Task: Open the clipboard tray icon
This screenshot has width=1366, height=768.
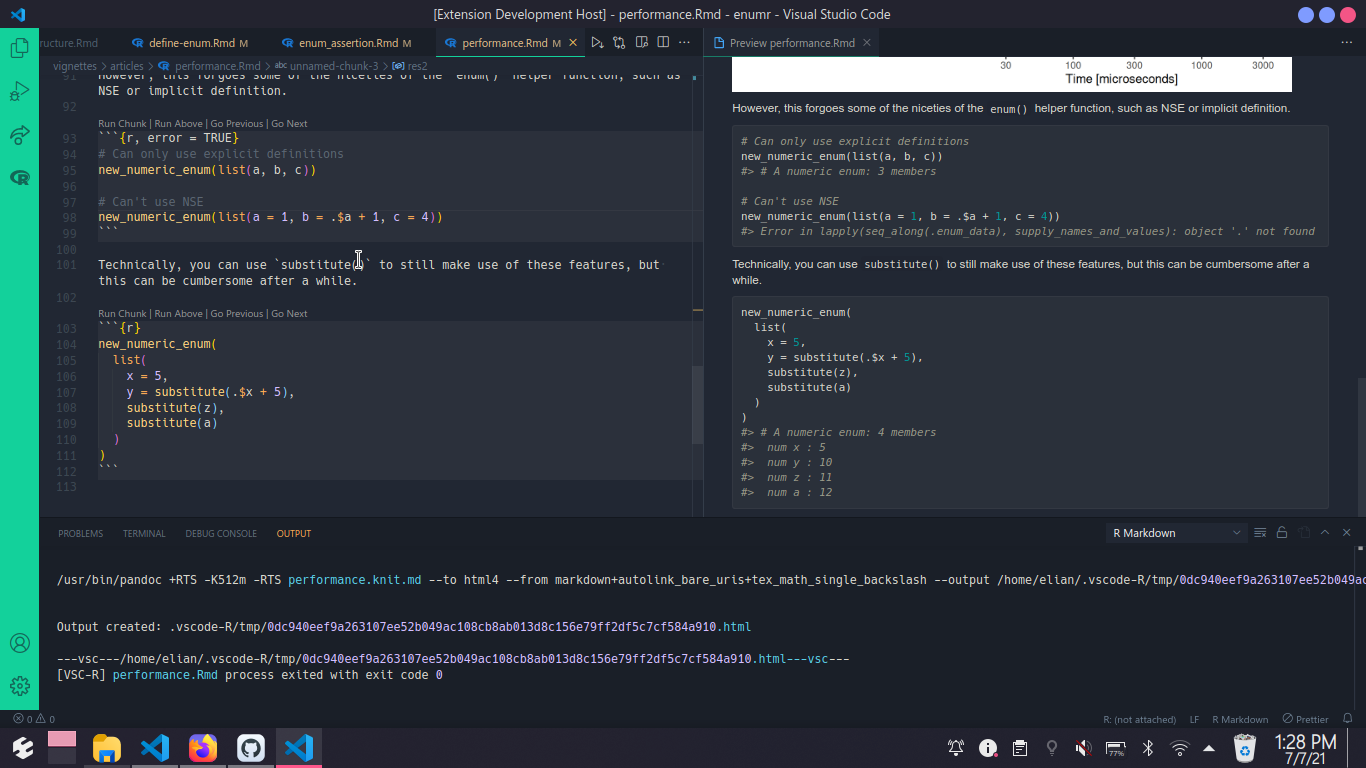Action: (x=1020, y=748)
